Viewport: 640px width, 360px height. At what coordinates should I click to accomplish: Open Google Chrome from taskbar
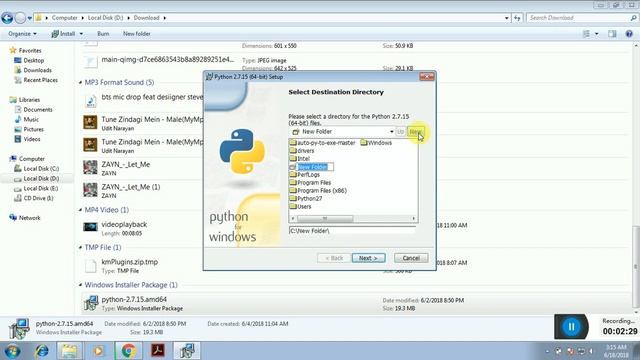point(128,351)
